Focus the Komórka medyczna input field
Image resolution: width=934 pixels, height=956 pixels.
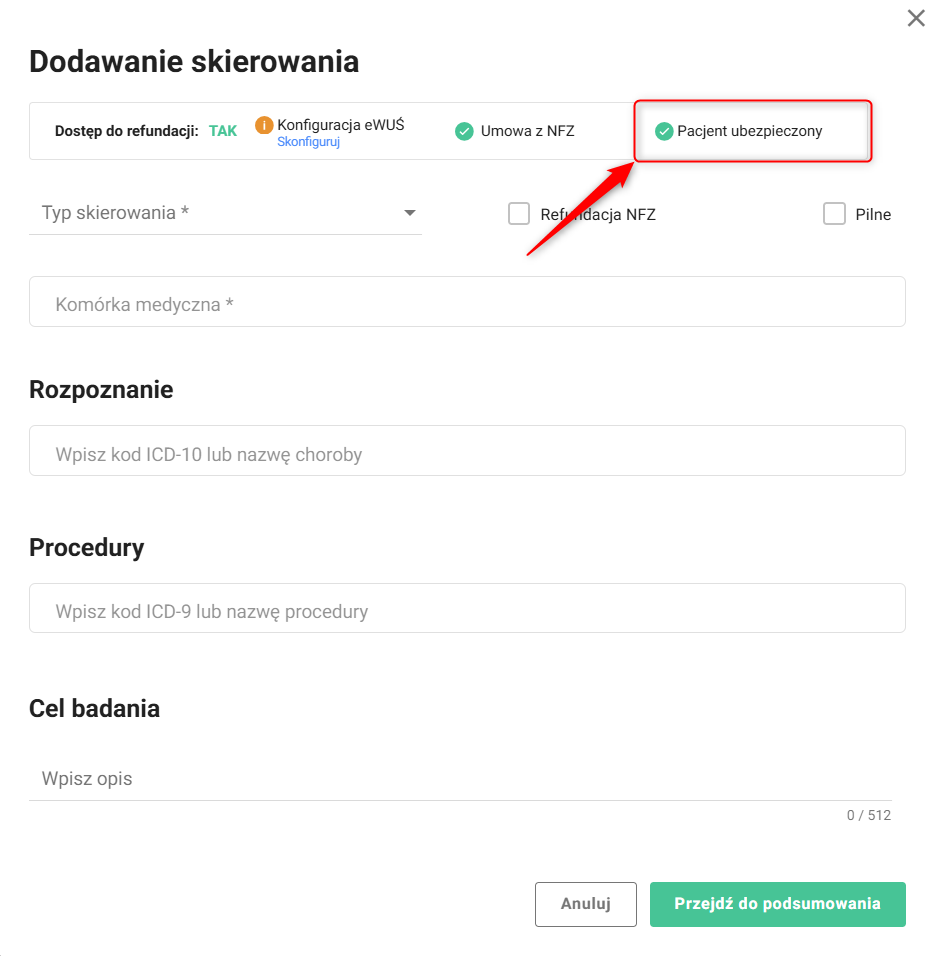(x=467, y=302)
